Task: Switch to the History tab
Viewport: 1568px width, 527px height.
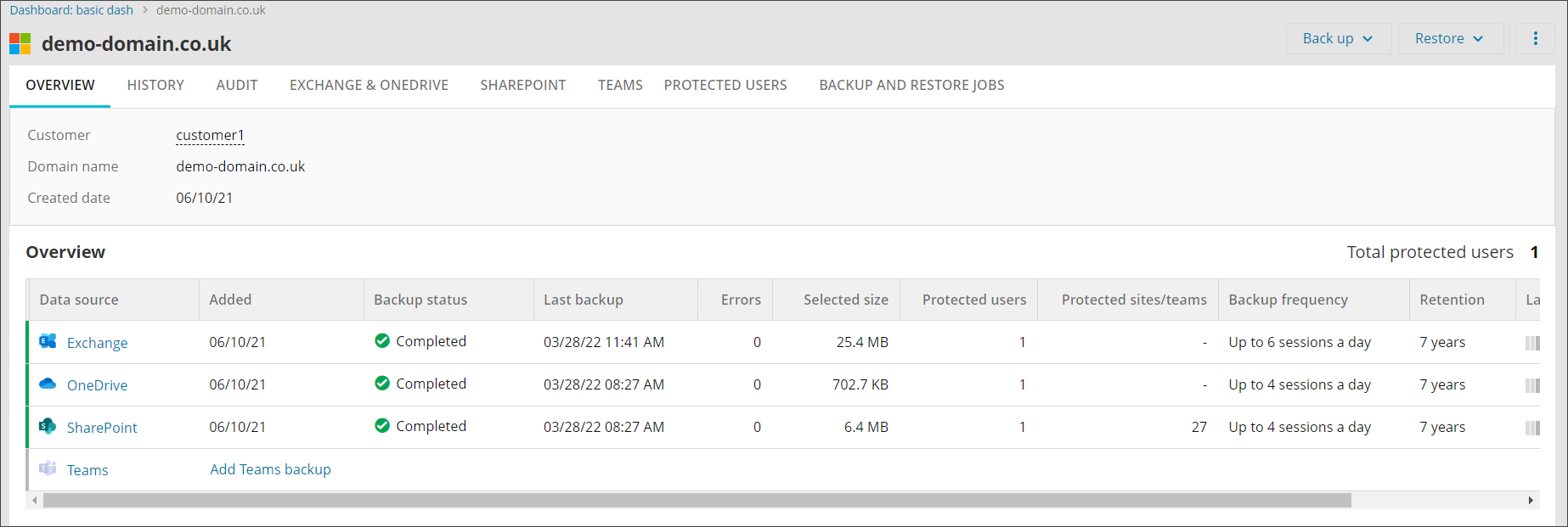Action: 155,85
